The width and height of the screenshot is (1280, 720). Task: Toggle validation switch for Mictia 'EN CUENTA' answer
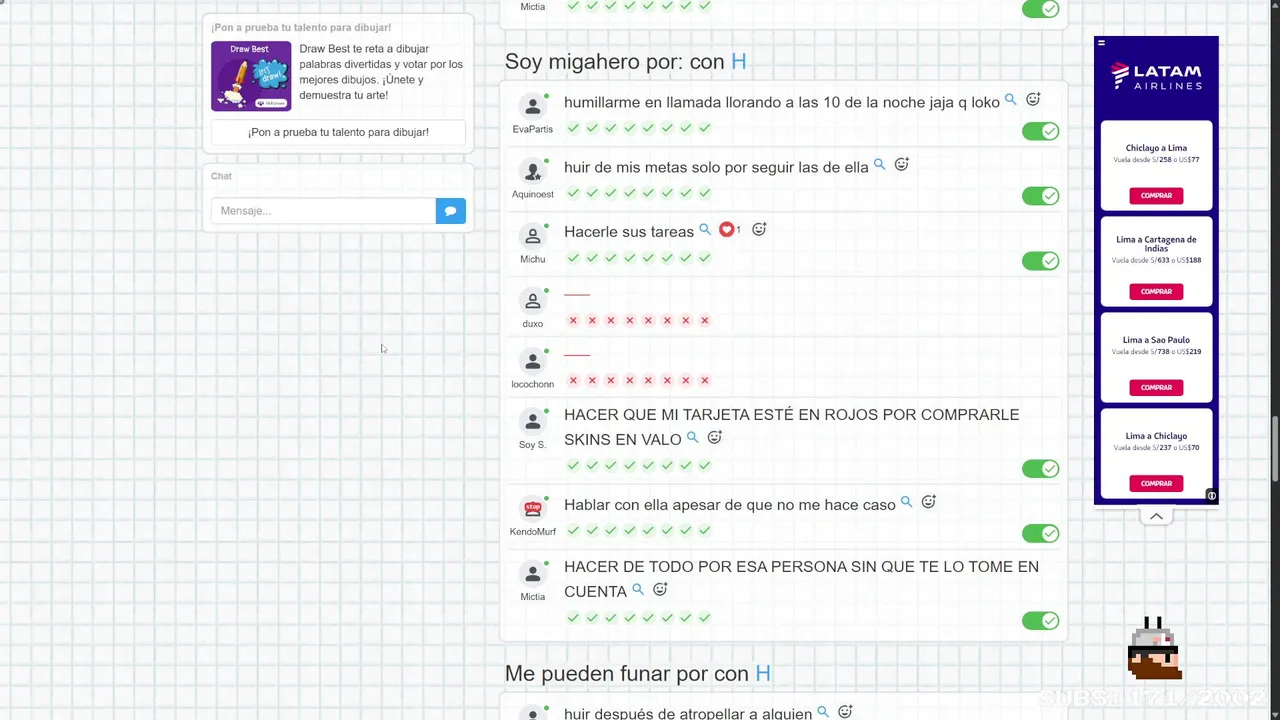pos(1040,621)
